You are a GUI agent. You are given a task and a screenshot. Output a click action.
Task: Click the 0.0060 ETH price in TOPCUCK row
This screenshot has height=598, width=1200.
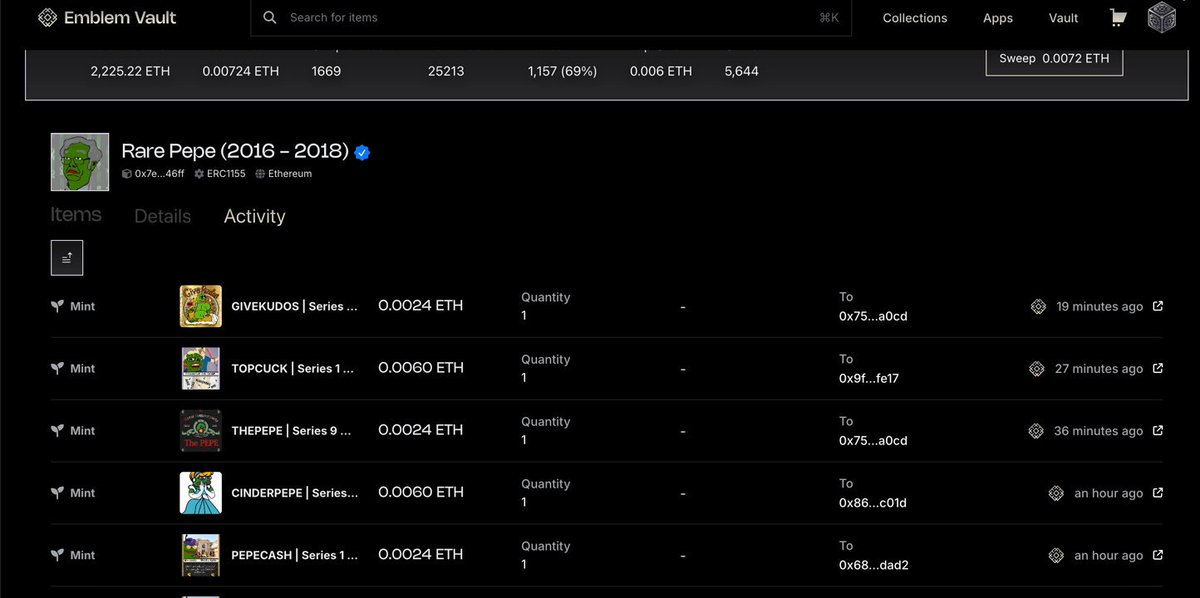point(421,367)
